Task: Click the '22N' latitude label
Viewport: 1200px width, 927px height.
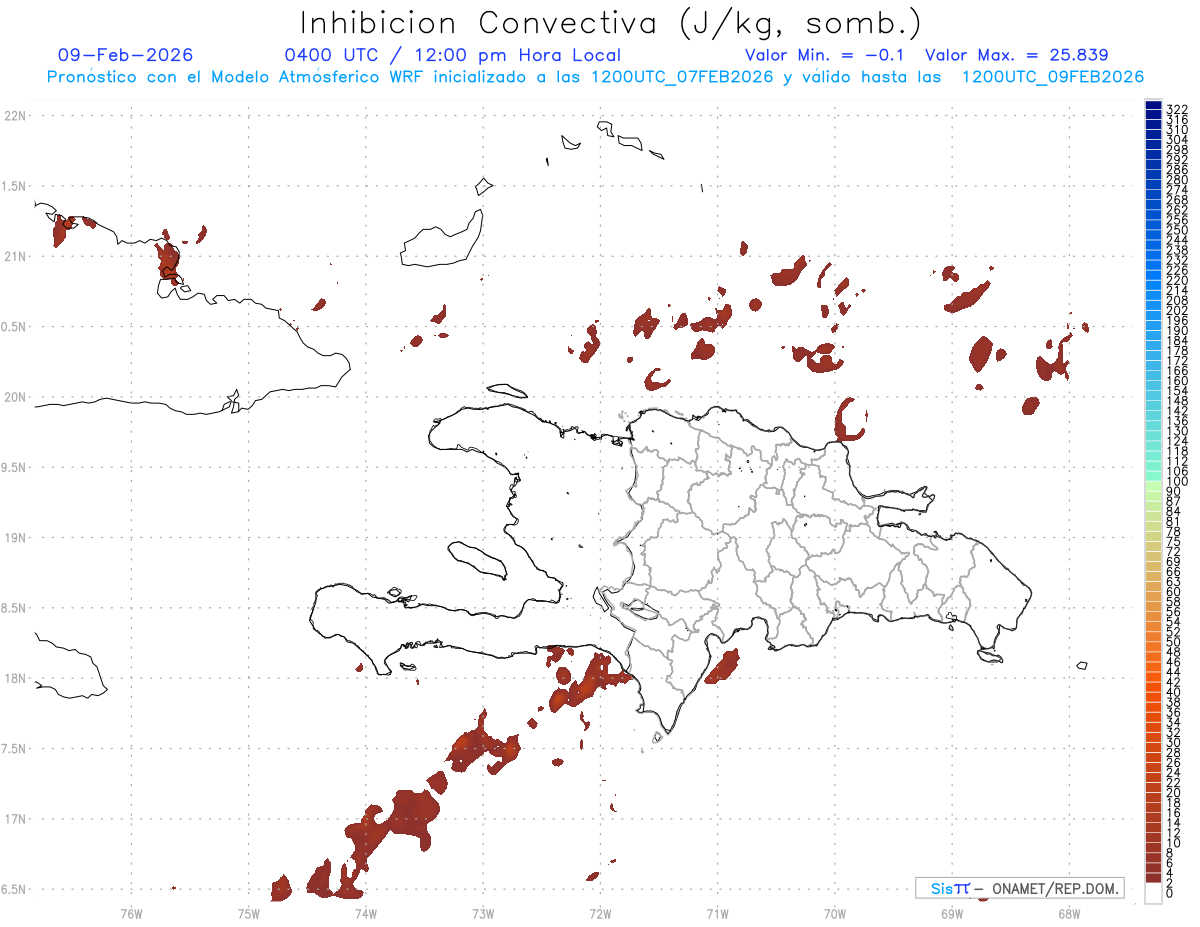Action: (x=15, y=116)
